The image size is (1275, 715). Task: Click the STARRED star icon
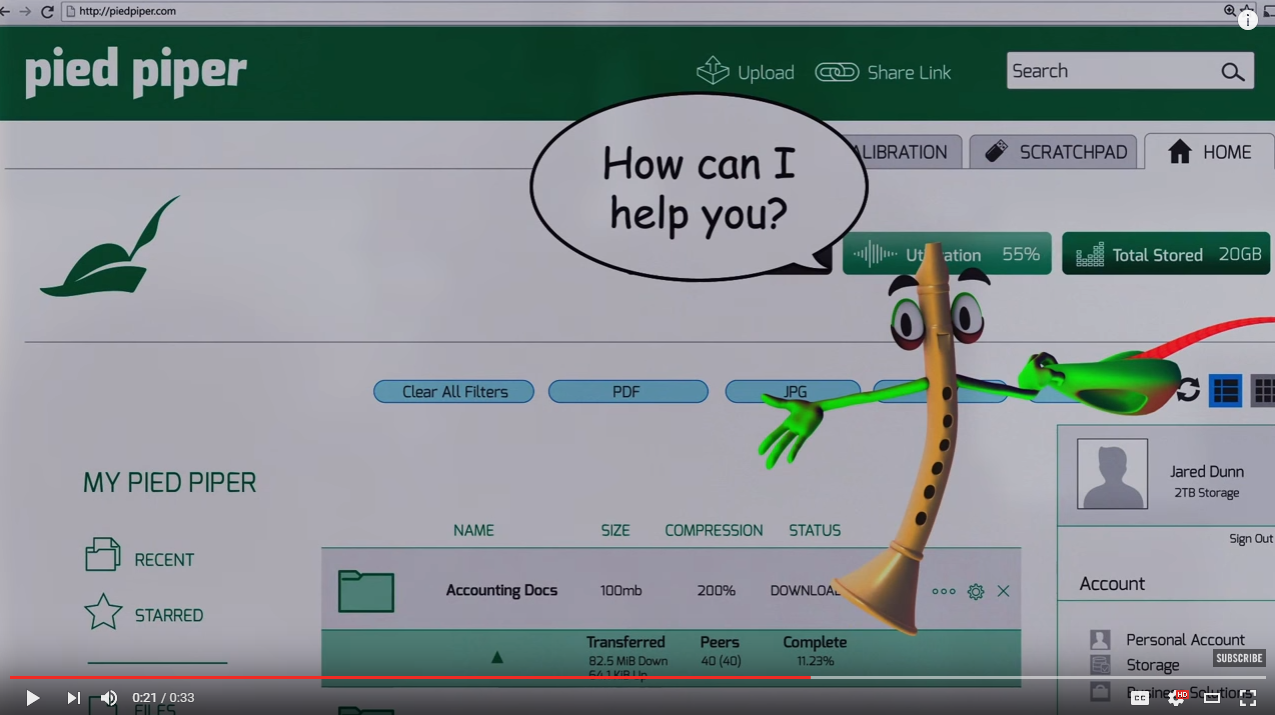pyautogui.click(x=103, y=611)
